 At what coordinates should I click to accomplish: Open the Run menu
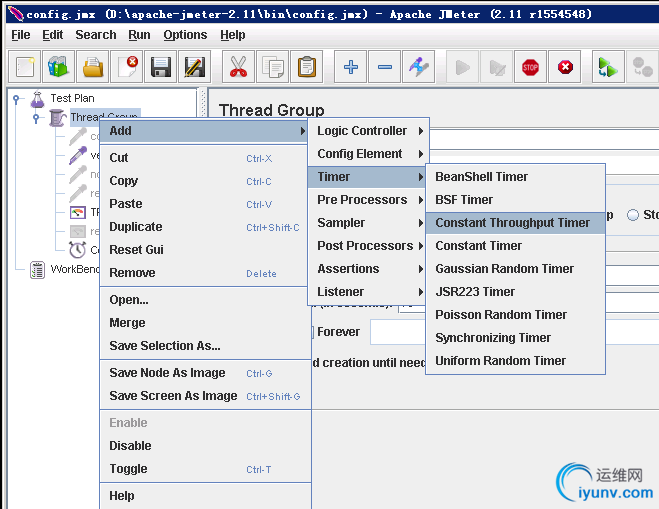click(x=139, y=35)
